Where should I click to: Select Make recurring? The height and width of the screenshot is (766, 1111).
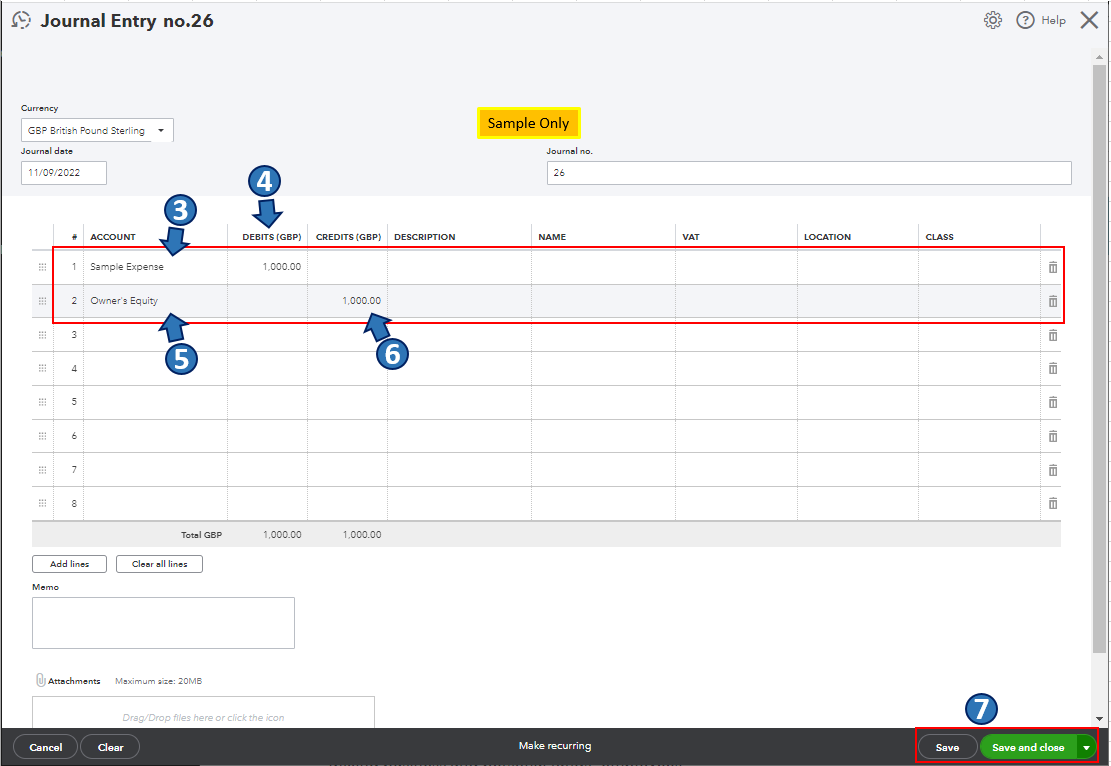coord(555,745)
